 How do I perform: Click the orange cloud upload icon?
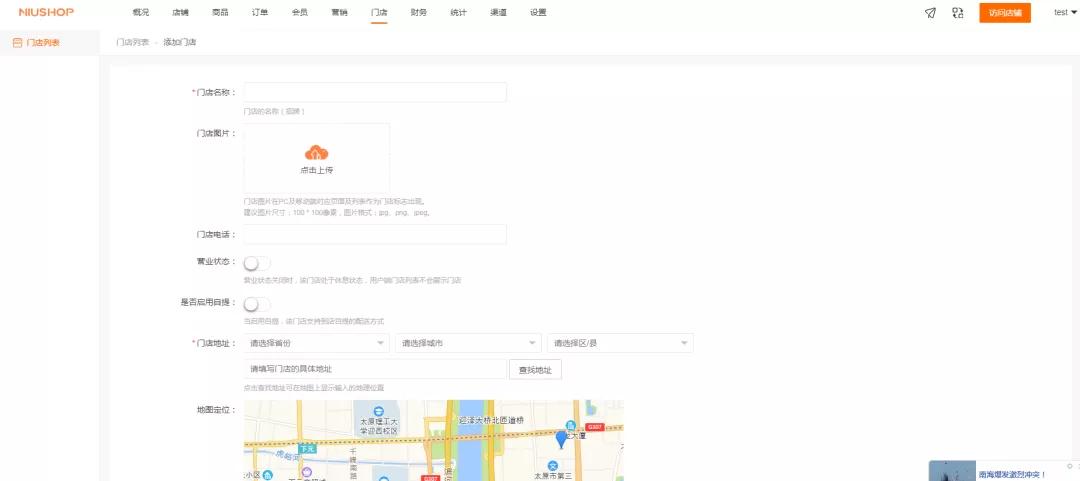point(316,153)
